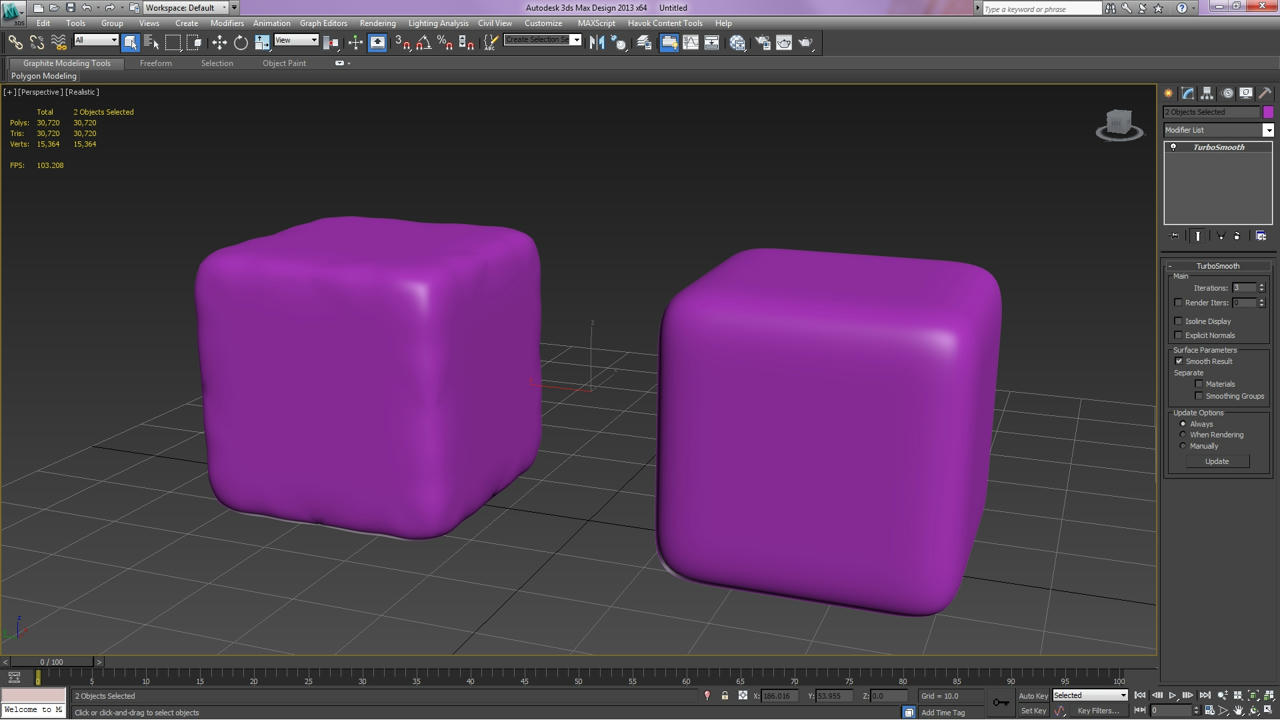1280x720 pixels.
Task: Click the Update button in Update Options
Action: [1218, 461]
